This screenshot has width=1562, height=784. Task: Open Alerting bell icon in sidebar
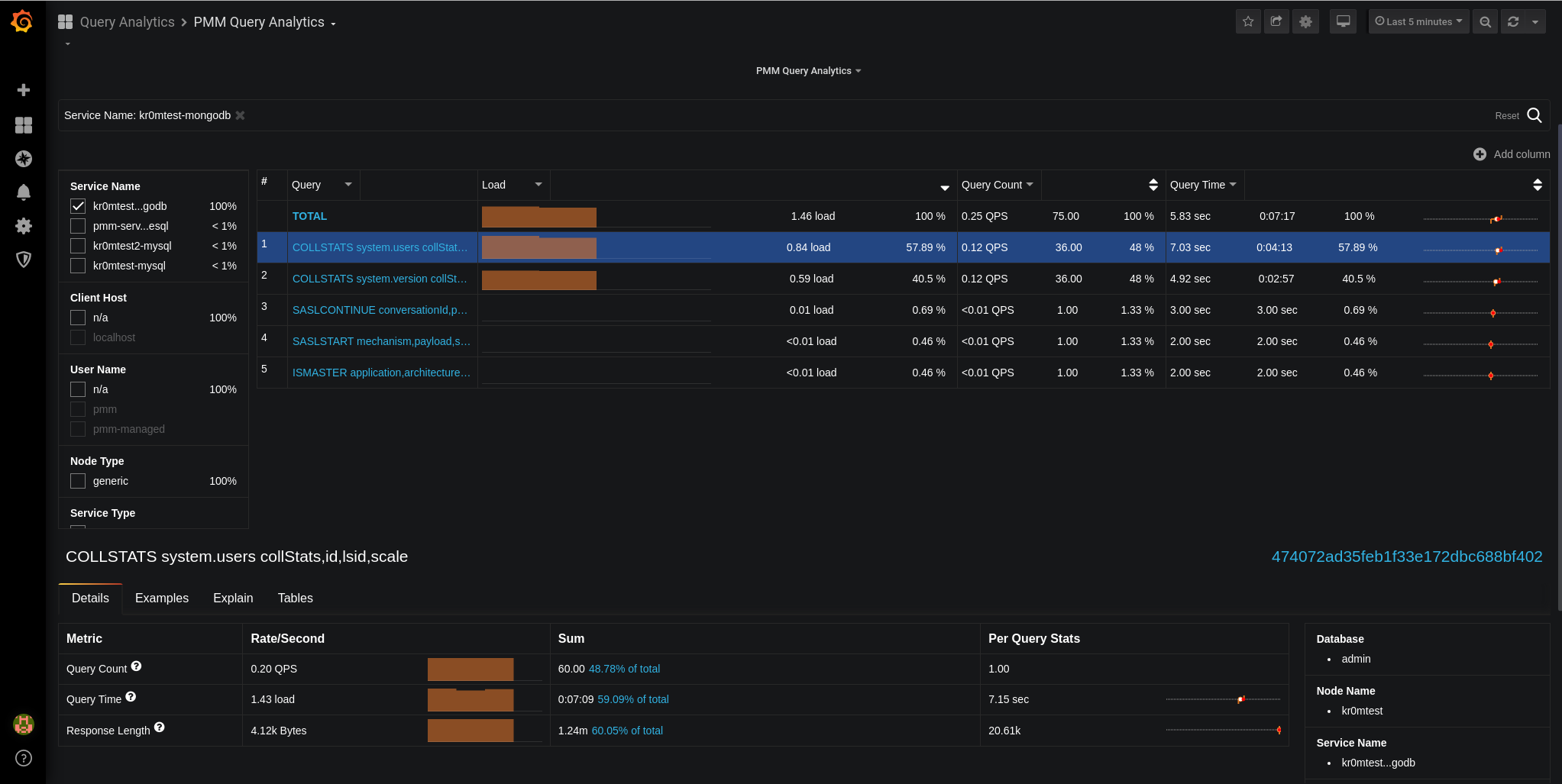24,192
